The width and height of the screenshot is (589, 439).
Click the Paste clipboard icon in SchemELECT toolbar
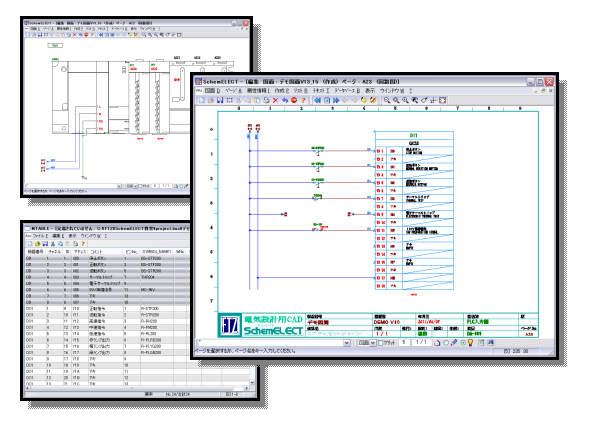point(257,100)
